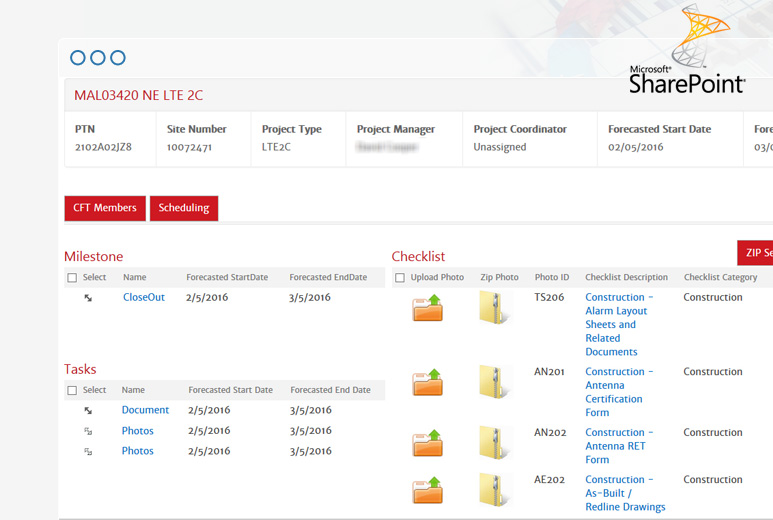Click the expand arrows icon beside CloseOut milestone

point(88,298)
